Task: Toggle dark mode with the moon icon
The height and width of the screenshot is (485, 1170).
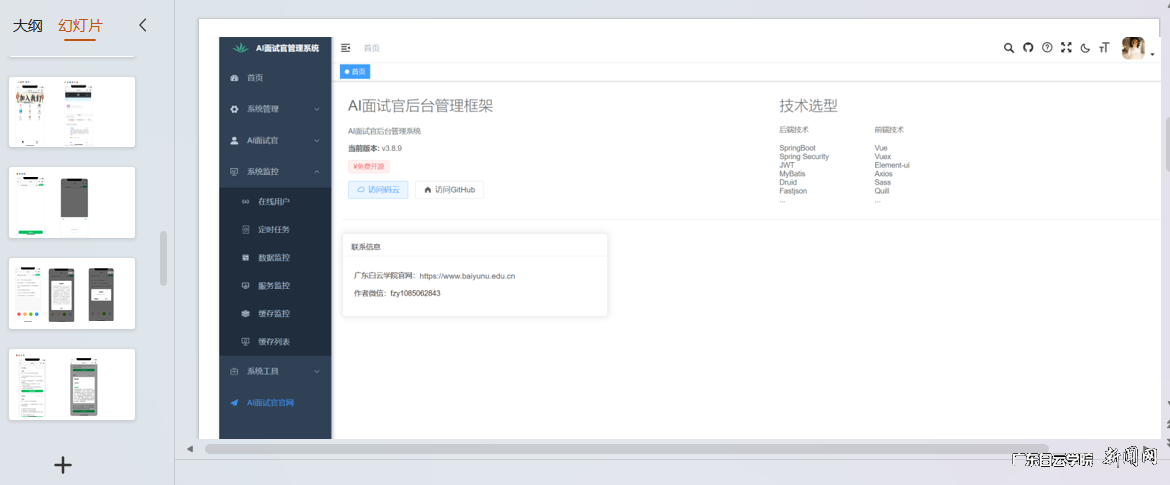Action: [1085, 48]
